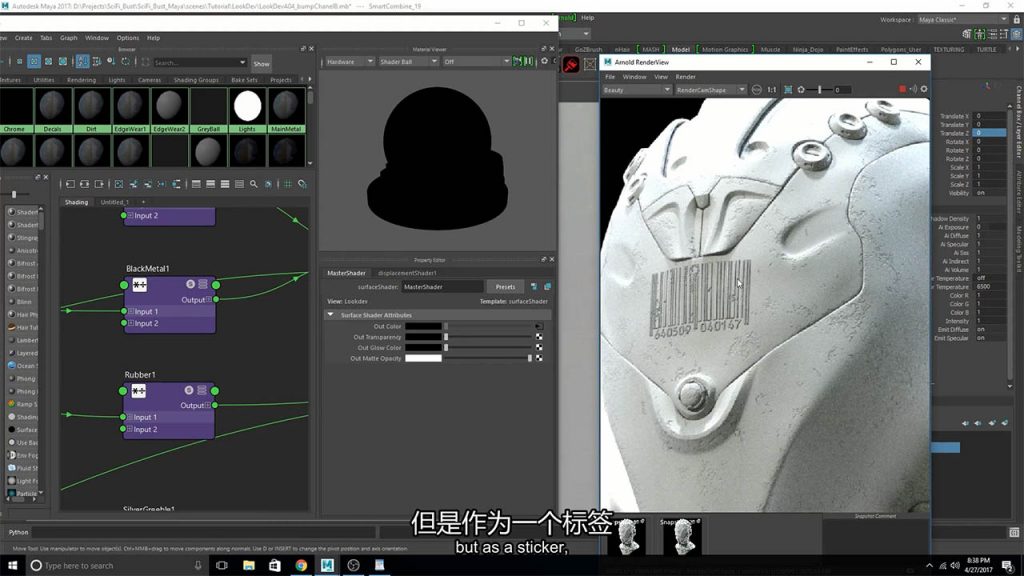Click the Show button in Hypershade browser
Viewport: 1024px width, 576px height.
[261, 63]
